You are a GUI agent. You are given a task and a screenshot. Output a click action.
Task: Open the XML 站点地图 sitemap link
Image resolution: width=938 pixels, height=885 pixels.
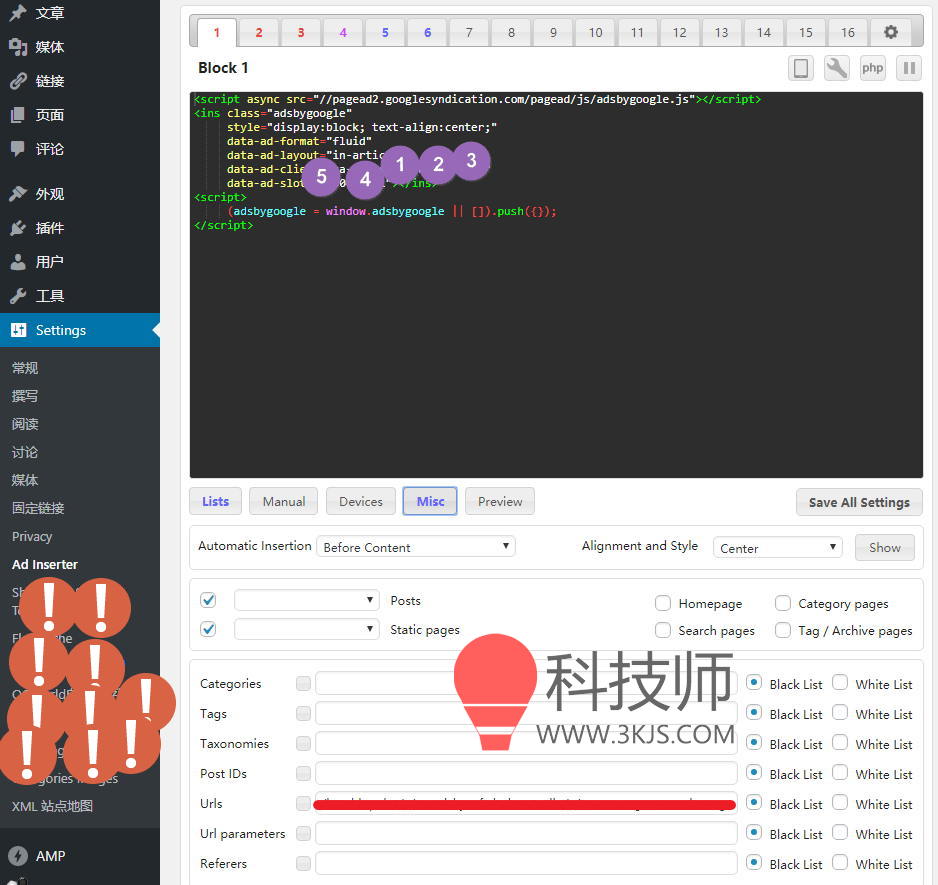pos(53,806)
